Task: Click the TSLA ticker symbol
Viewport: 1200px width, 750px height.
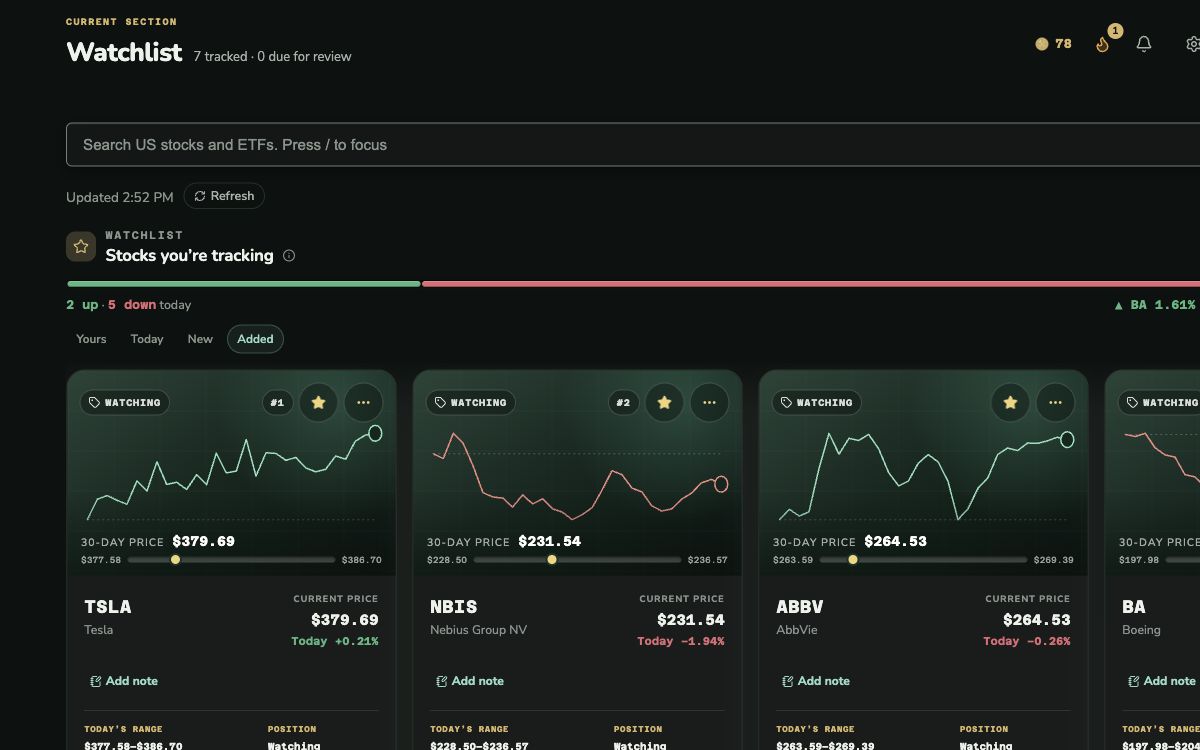Action: coord(108,607)
